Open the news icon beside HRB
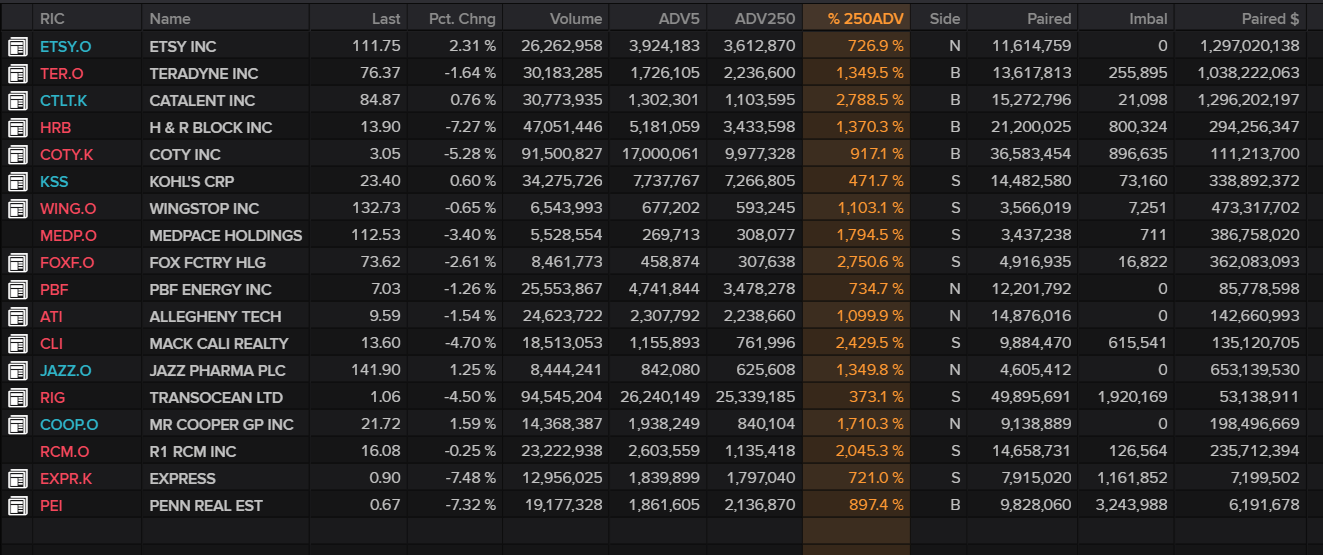 [x=17, y=127]
